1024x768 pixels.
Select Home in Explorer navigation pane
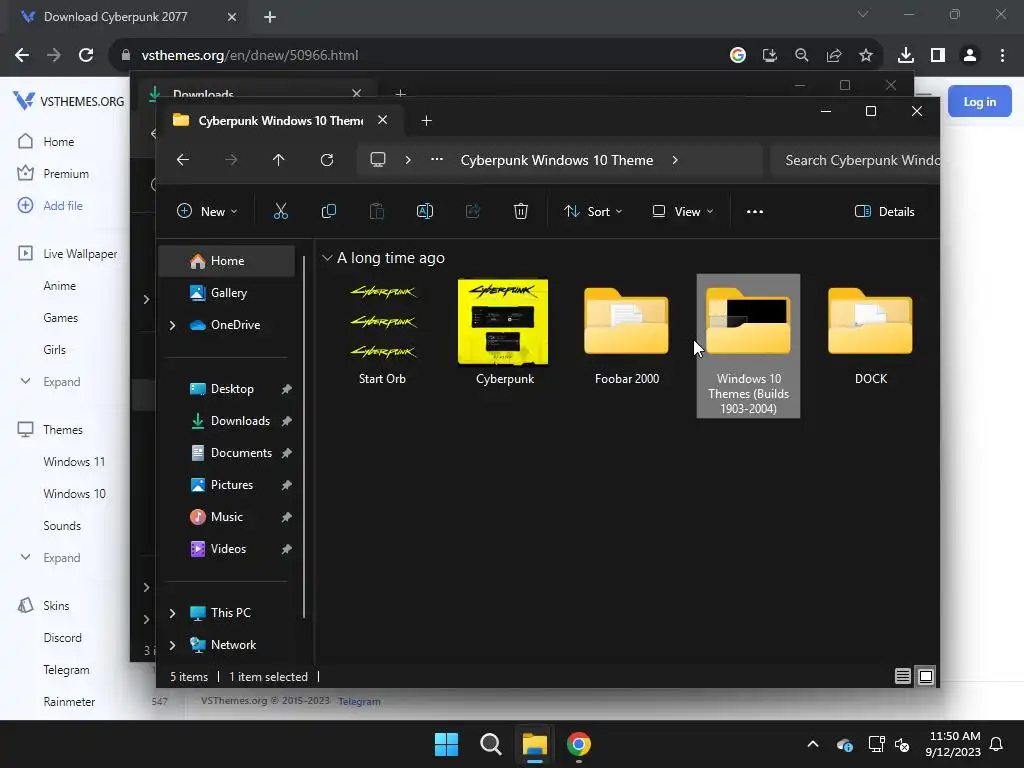coord(227,261)
